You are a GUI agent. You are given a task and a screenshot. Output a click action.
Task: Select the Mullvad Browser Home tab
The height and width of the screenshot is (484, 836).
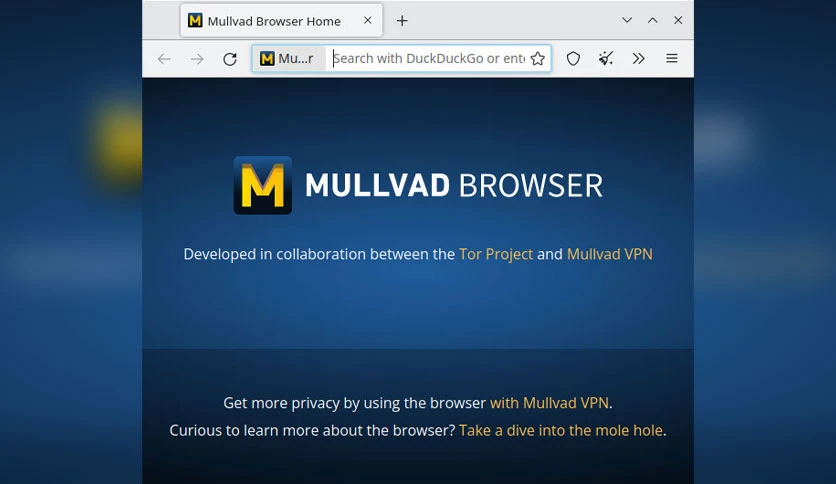tap(282, 21)
